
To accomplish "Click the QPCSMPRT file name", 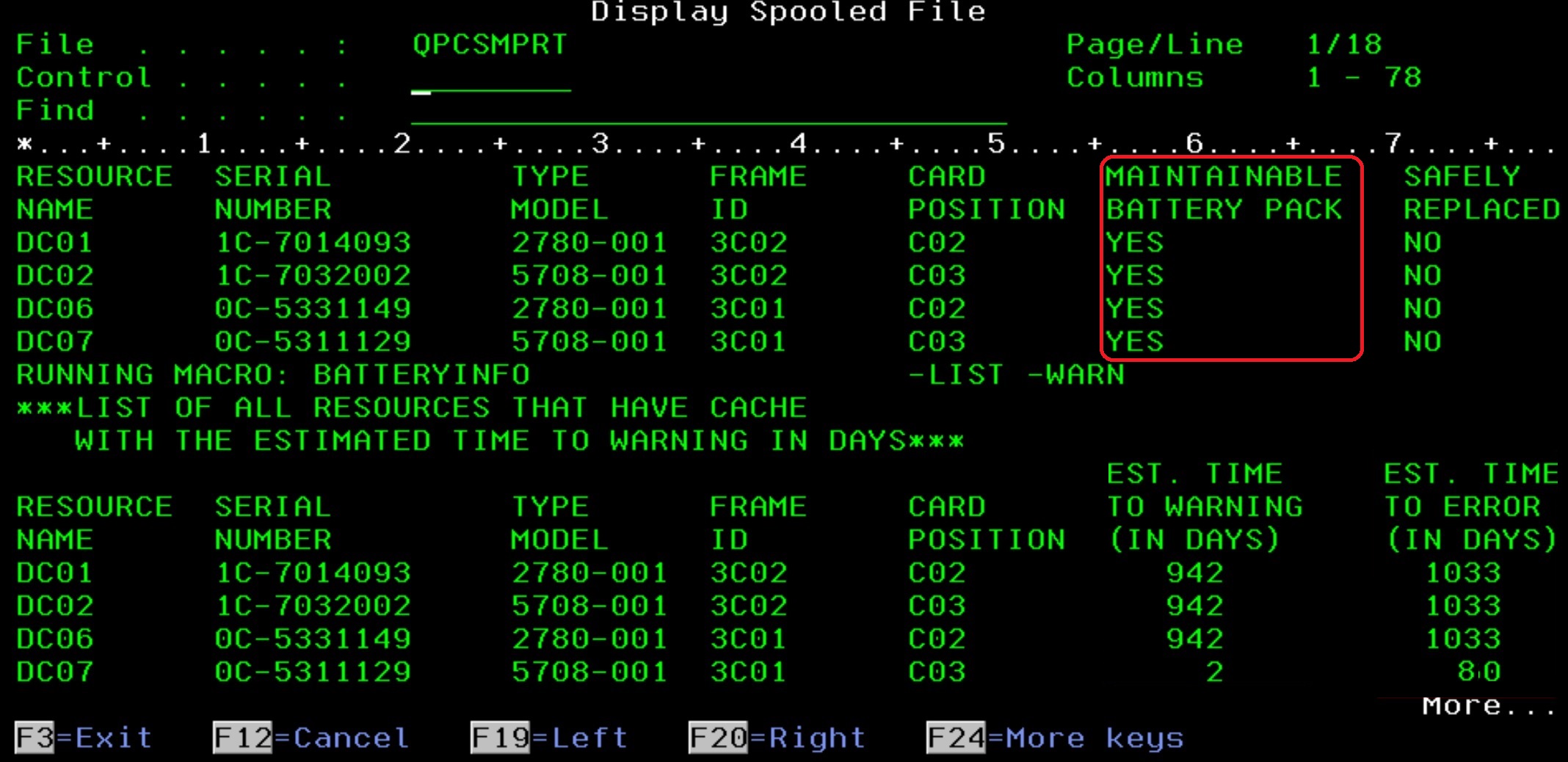I will (490, 45).
